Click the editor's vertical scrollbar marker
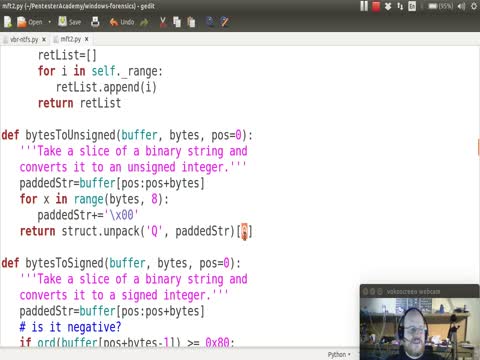Image resolution: width=480 pixels, height=360 pixels. point(479,147)
